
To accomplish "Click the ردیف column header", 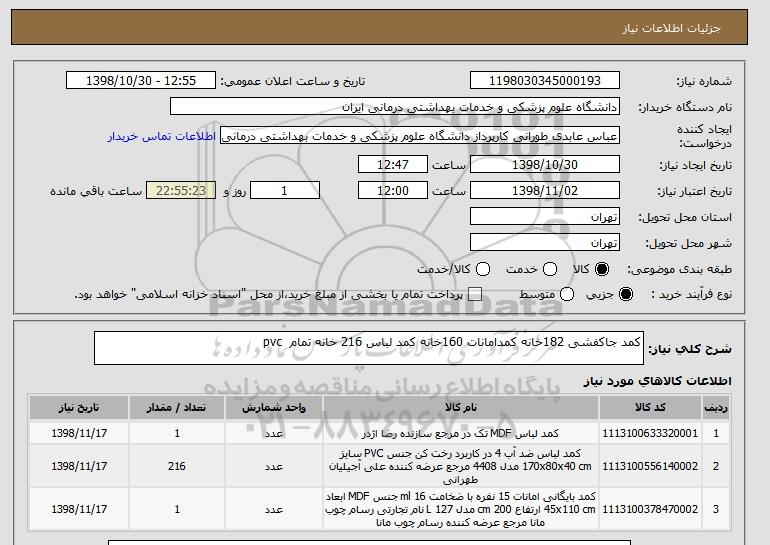I will click(716, 408).
